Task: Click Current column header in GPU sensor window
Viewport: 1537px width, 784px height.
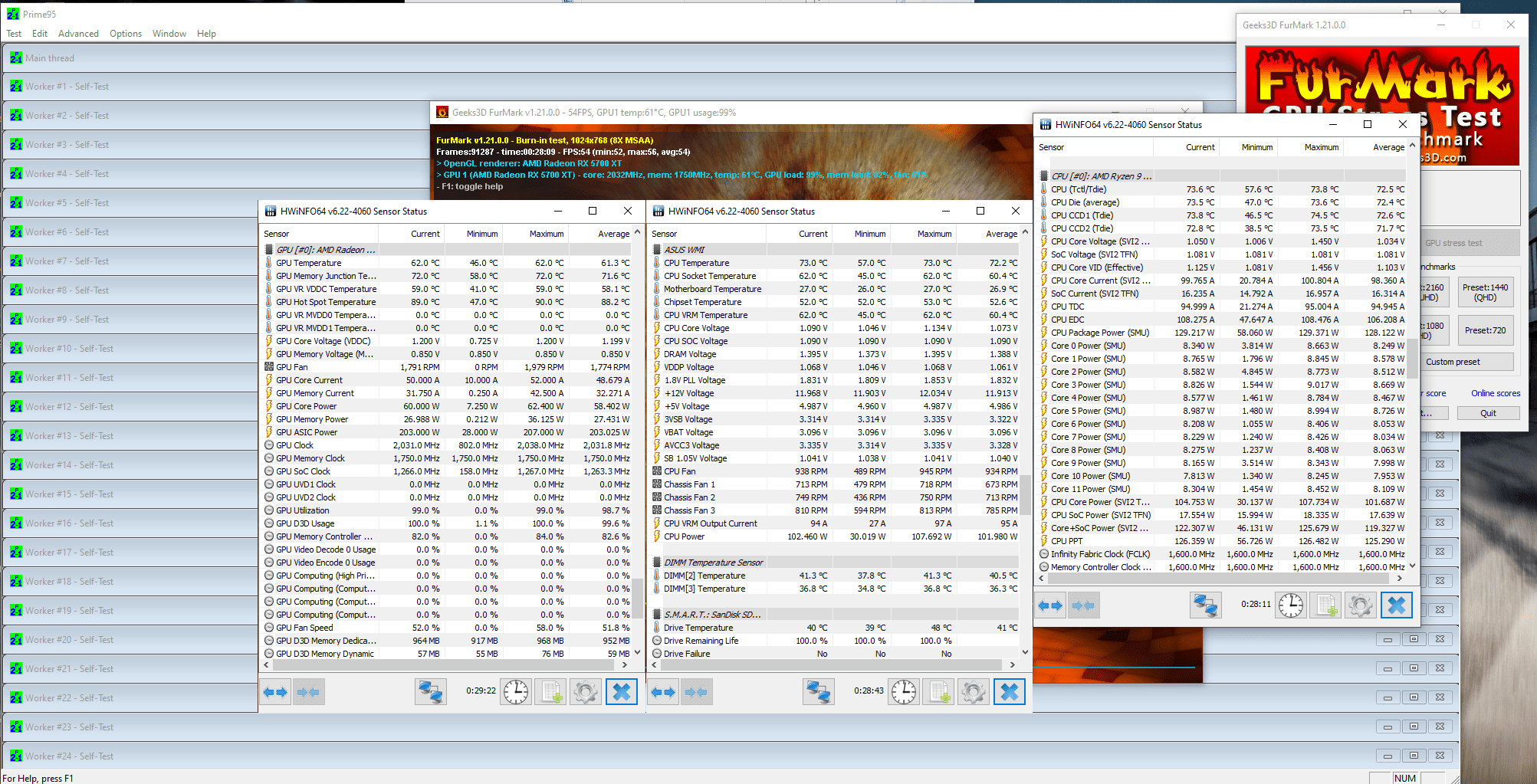Action: [412, 234]
